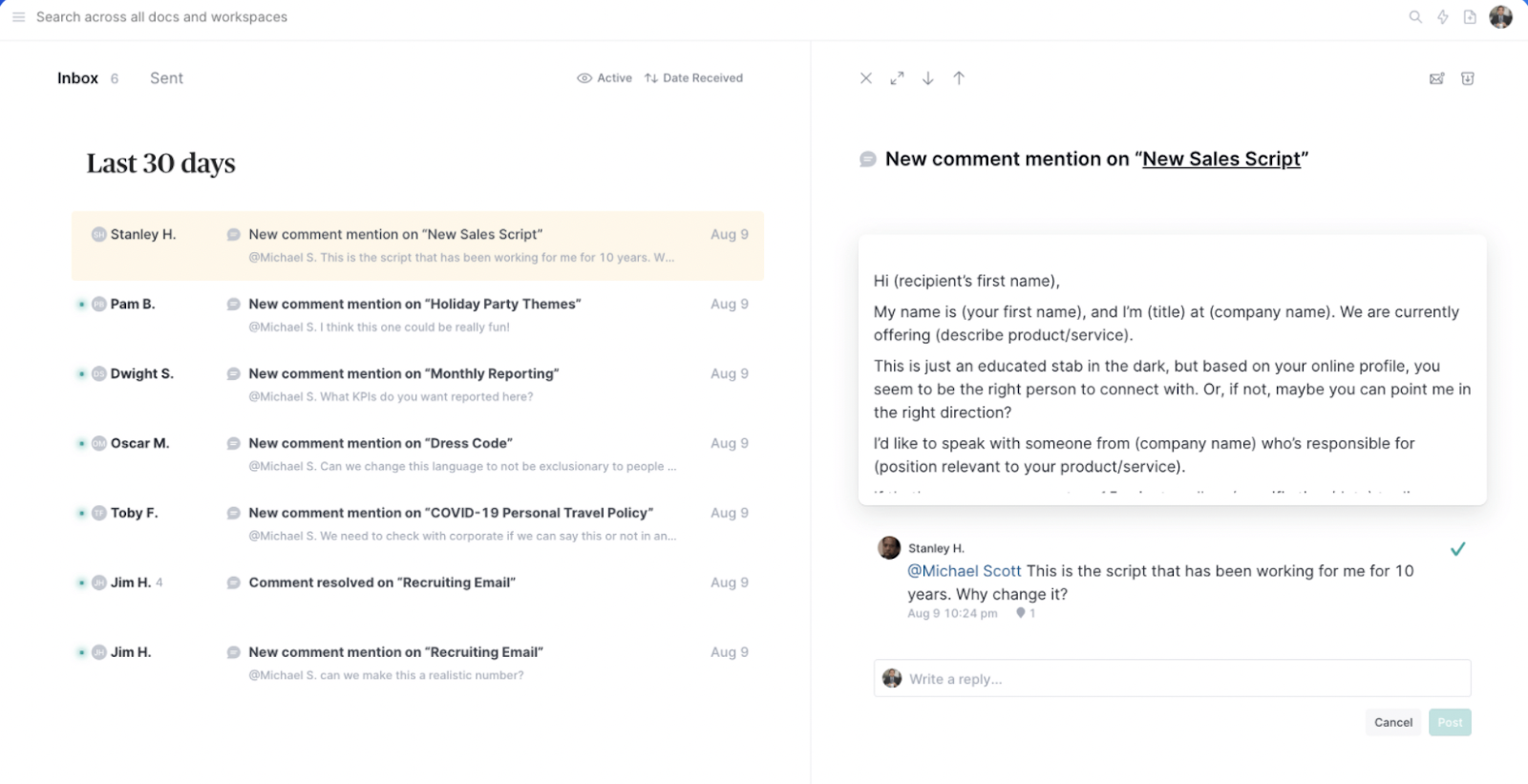Viewport: 1528px width, 784px height.
Task: Click the search magnifier icon
Action: [x=1415, y=17]
